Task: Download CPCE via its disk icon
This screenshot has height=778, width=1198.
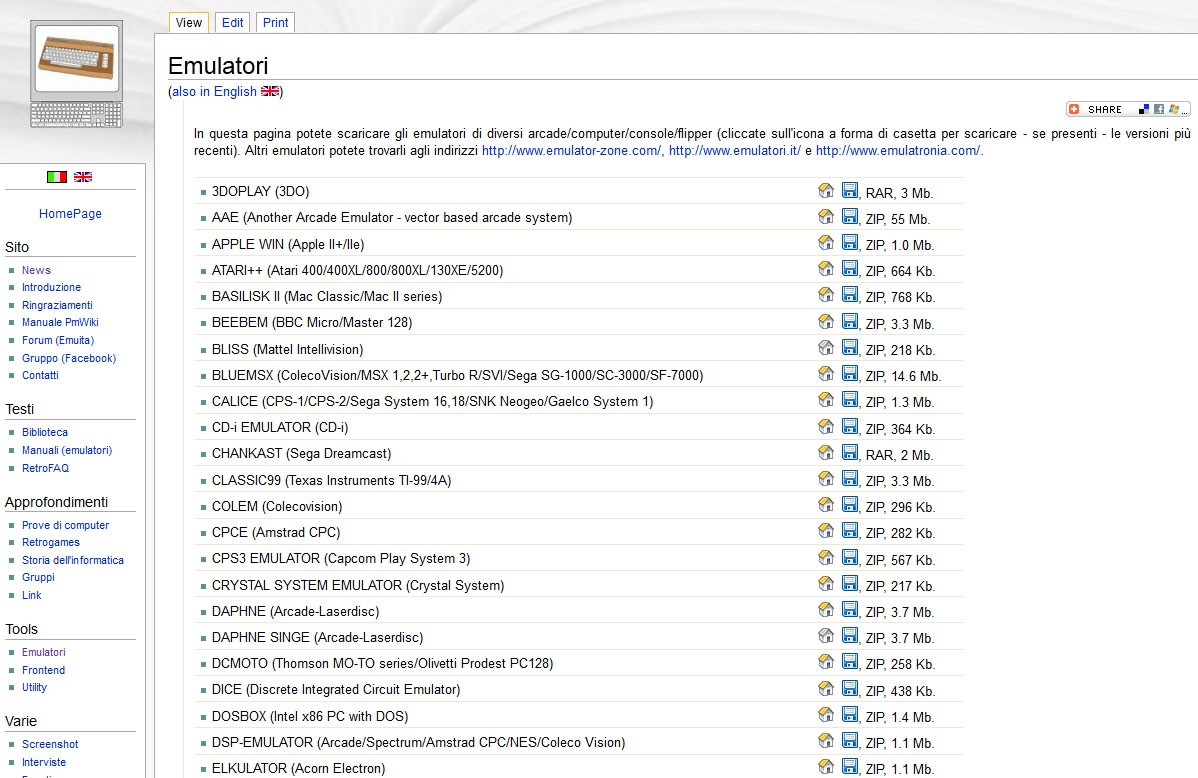Action: (x=850, y=530)
